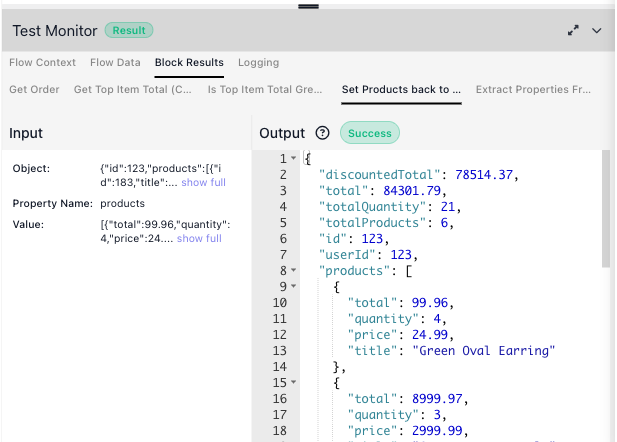Click the Input section heading
617x442 pixels.
pos(26,133)
